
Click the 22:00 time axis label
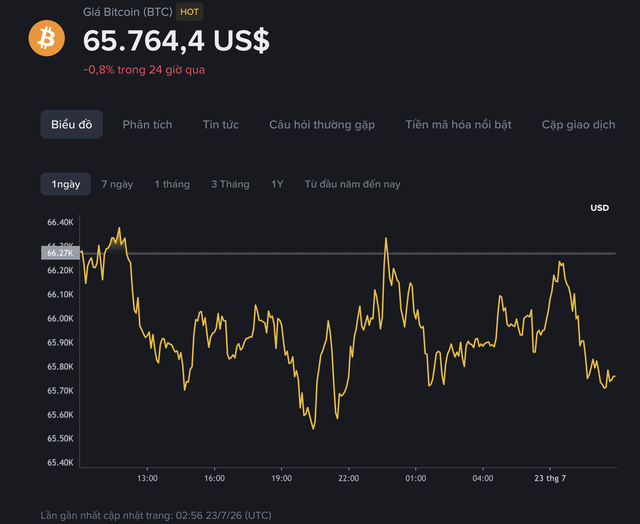349,478
